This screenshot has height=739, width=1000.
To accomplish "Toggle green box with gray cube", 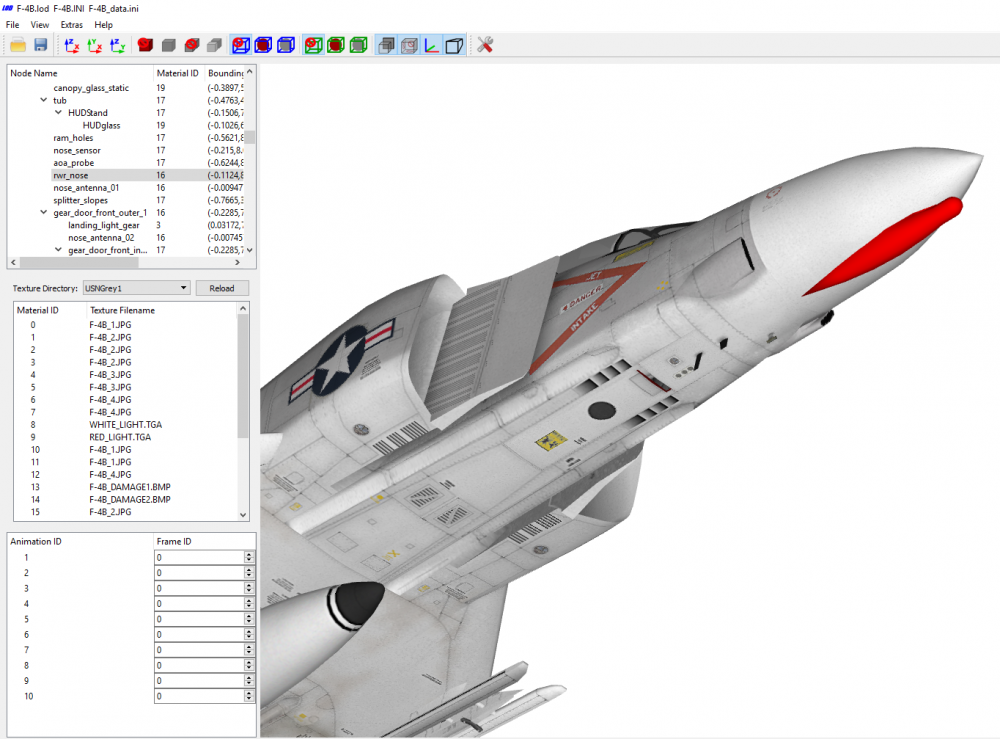I will [359, 45].
